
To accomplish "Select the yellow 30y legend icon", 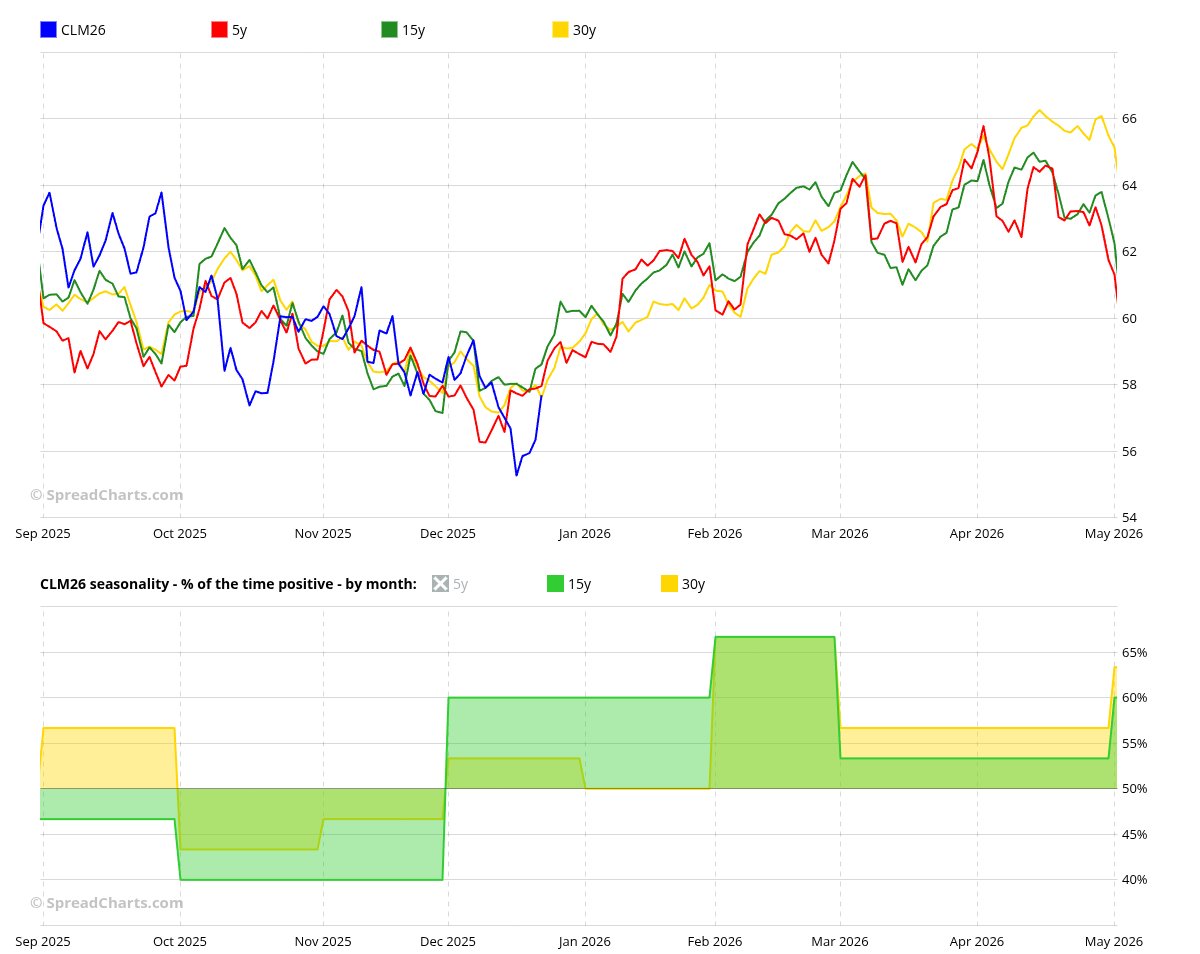I will click(558, 29).
